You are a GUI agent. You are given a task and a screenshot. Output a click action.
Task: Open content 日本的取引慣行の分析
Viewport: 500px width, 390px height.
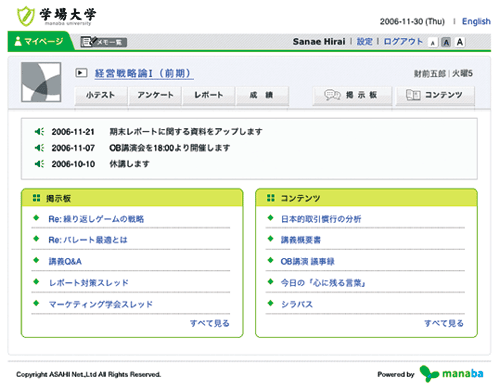pos(321,219)
